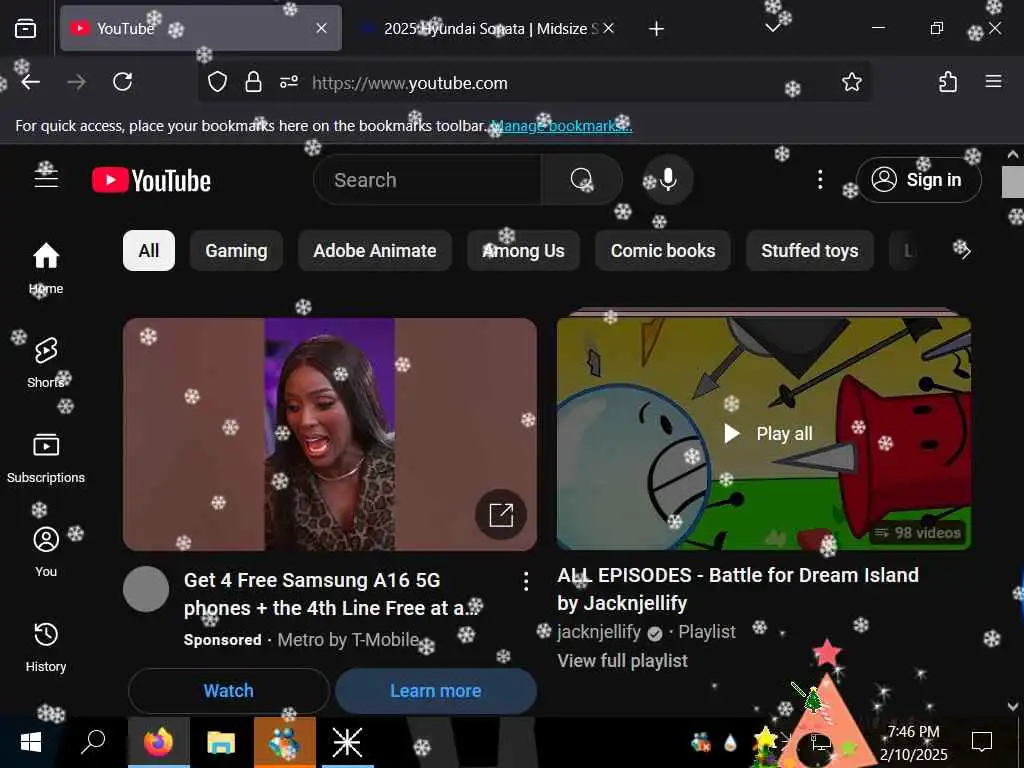Open File Explorer from taskbar
Image resolution: width=1024 pixels, height=768 pixels.
[x=221, y=742]
